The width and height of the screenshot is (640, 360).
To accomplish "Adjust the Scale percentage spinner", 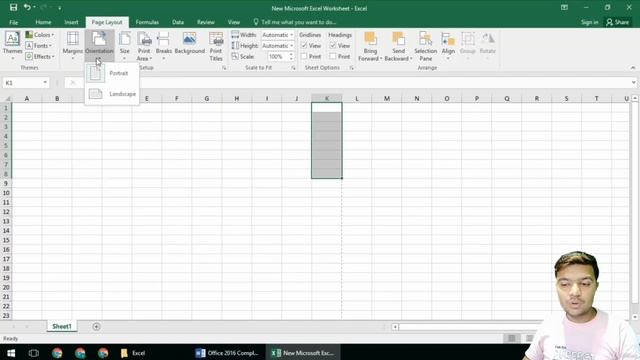I will (291, 56).
